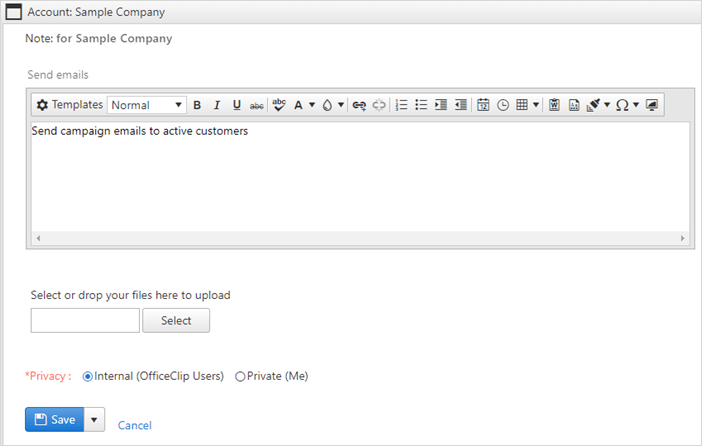
Task: Toggle italic formatting
Action: [x=217, y=105]
